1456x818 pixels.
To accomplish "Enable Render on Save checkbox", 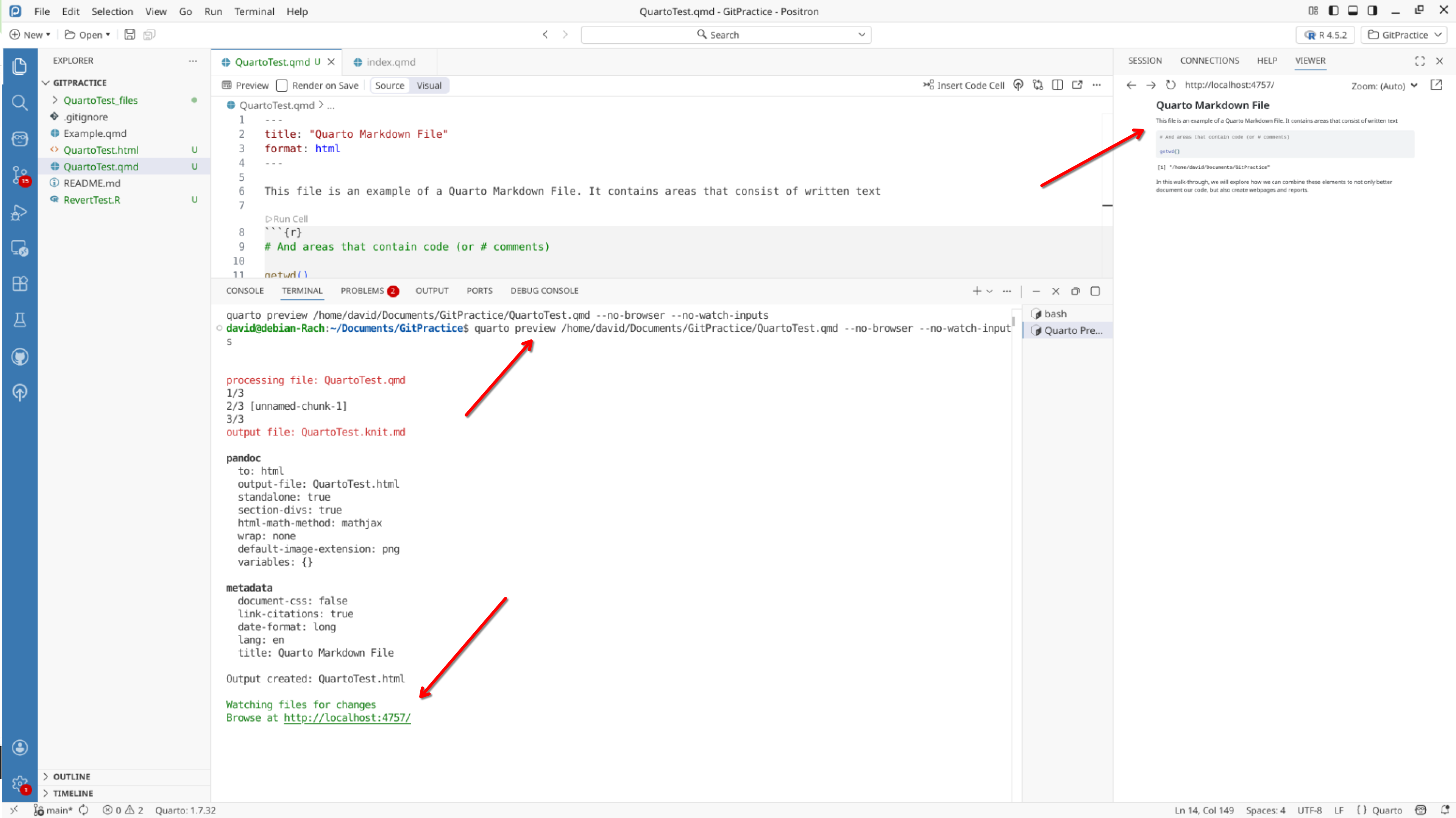I will (281, 85).
